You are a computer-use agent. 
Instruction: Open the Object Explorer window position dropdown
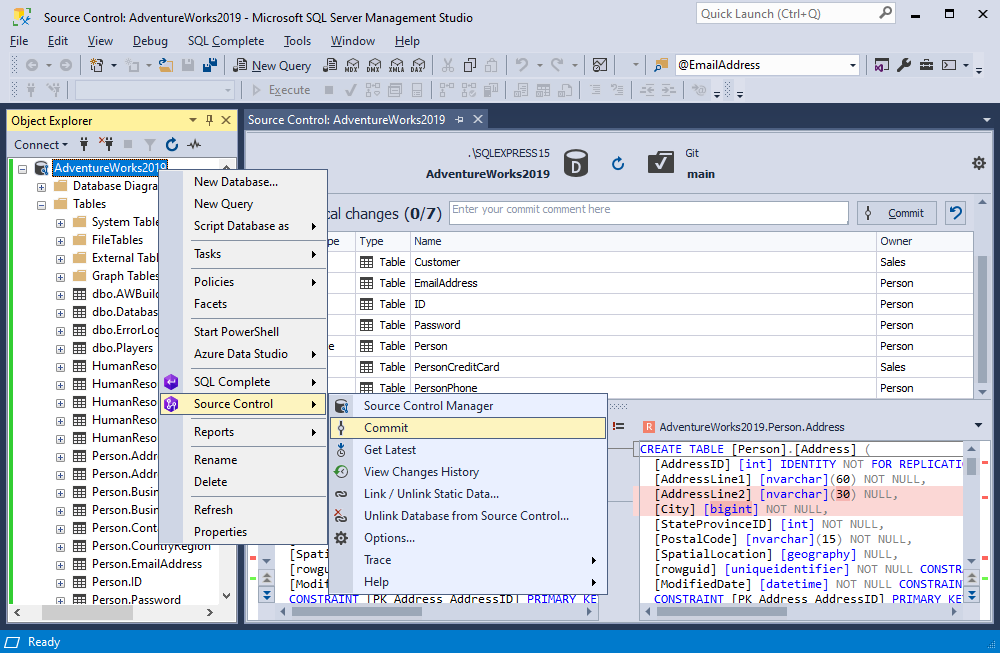point(193,120)
